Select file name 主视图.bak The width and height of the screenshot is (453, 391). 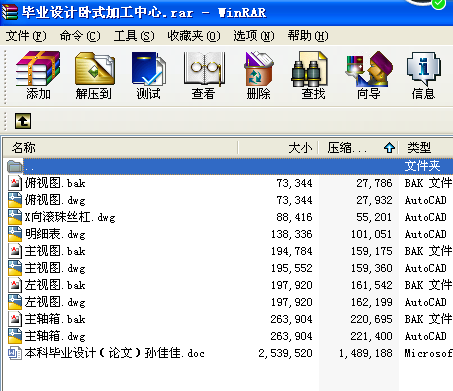pos(55,251)
